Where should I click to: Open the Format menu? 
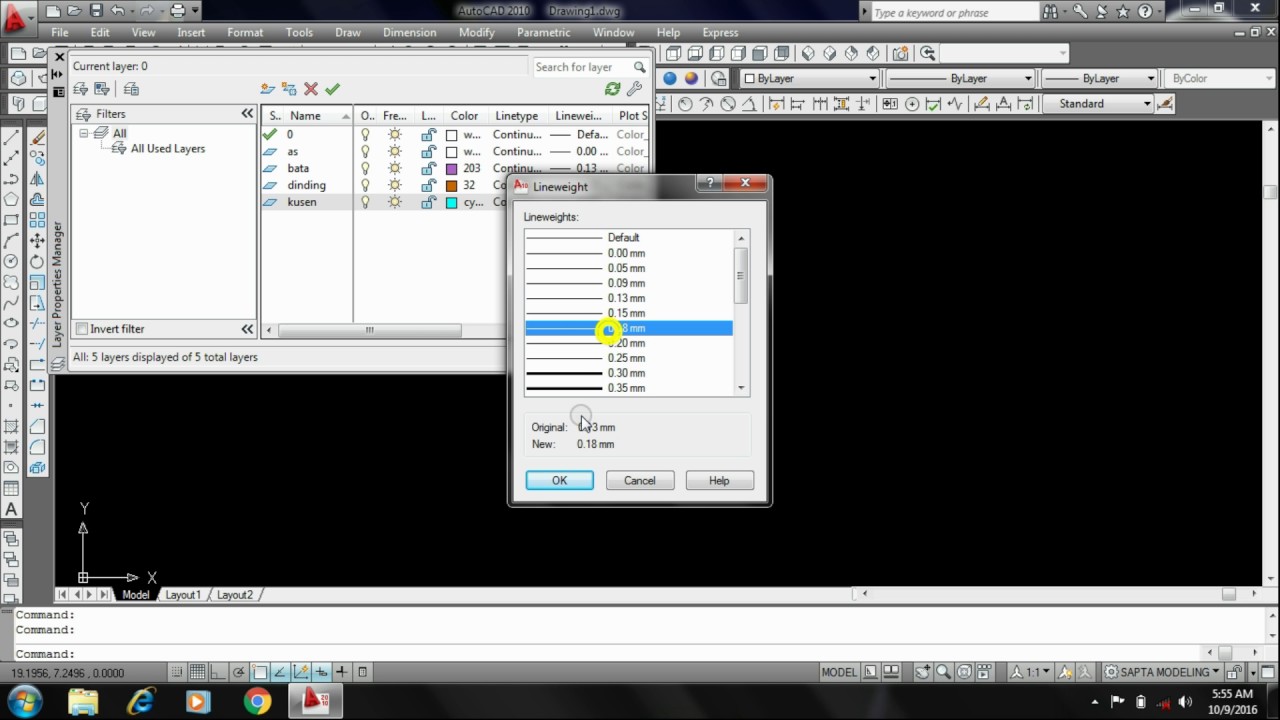click(245, 32)
